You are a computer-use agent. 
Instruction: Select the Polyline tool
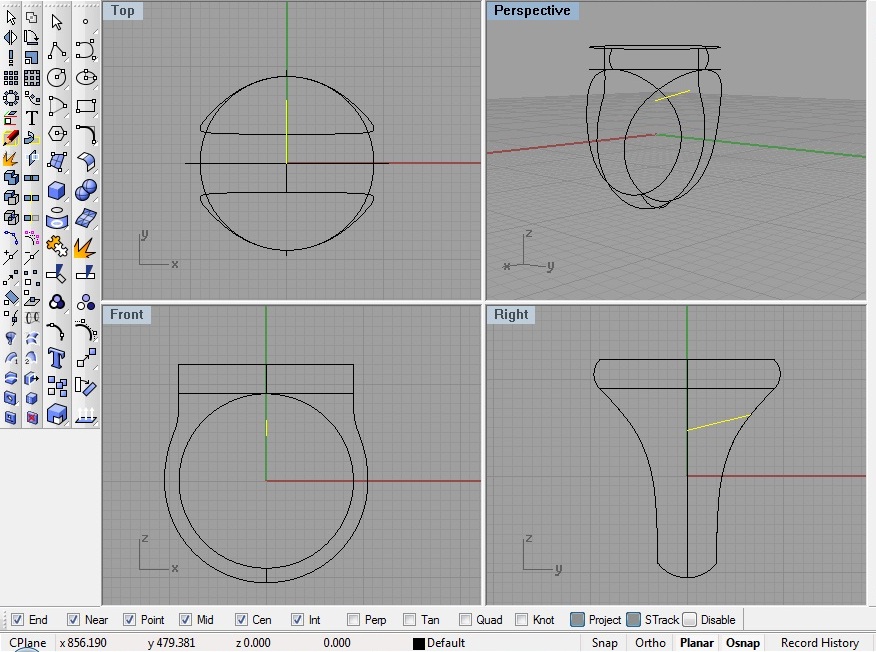(56, 51)
